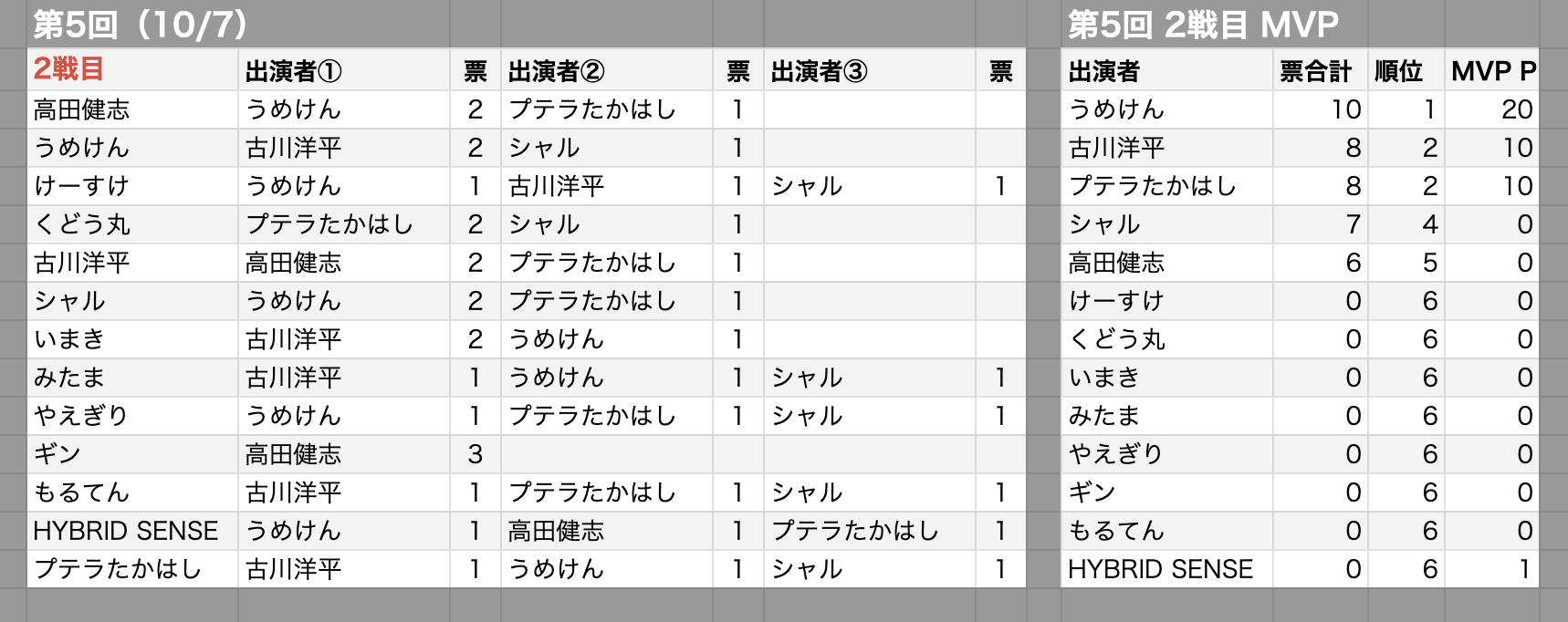Image resolution: width=1568 pixels, height=622 pixels.
Task: Click HYBRID SENSE in the MVP table
Action: 1160,569
